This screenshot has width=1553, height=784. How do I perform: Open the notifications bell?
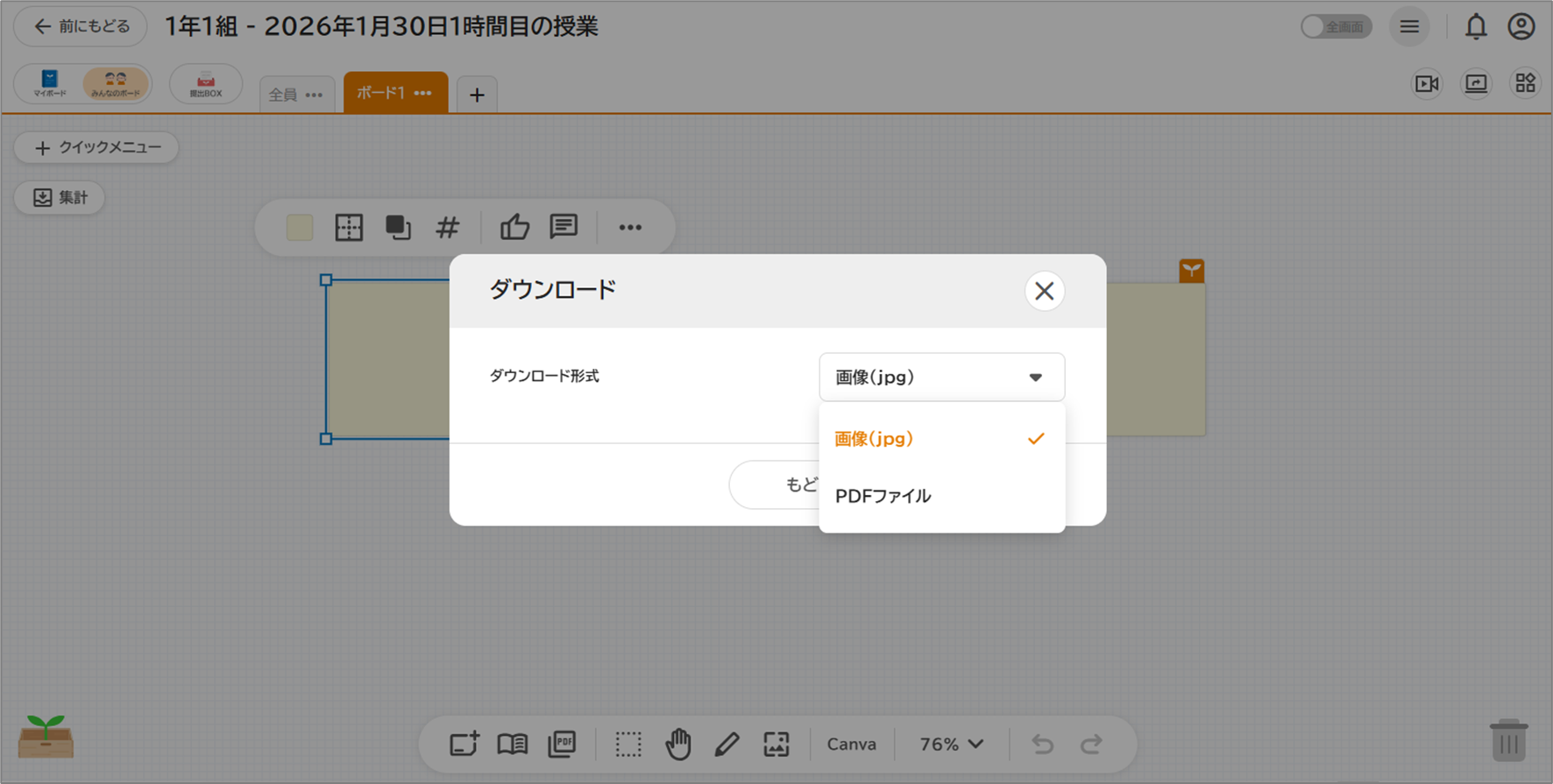click(1476, 27)
